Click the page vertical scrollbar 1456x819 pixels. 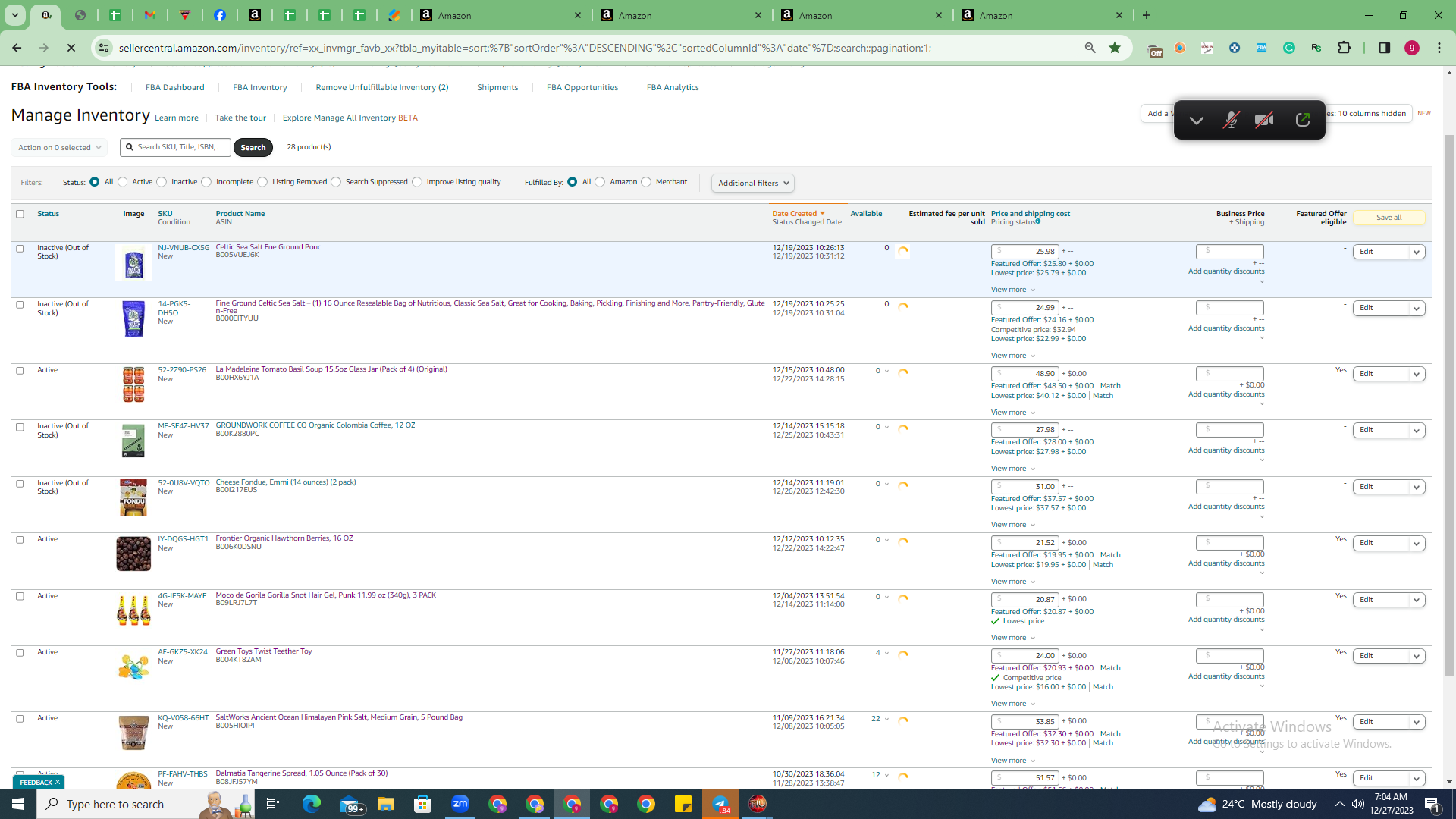pos(1449,406)
